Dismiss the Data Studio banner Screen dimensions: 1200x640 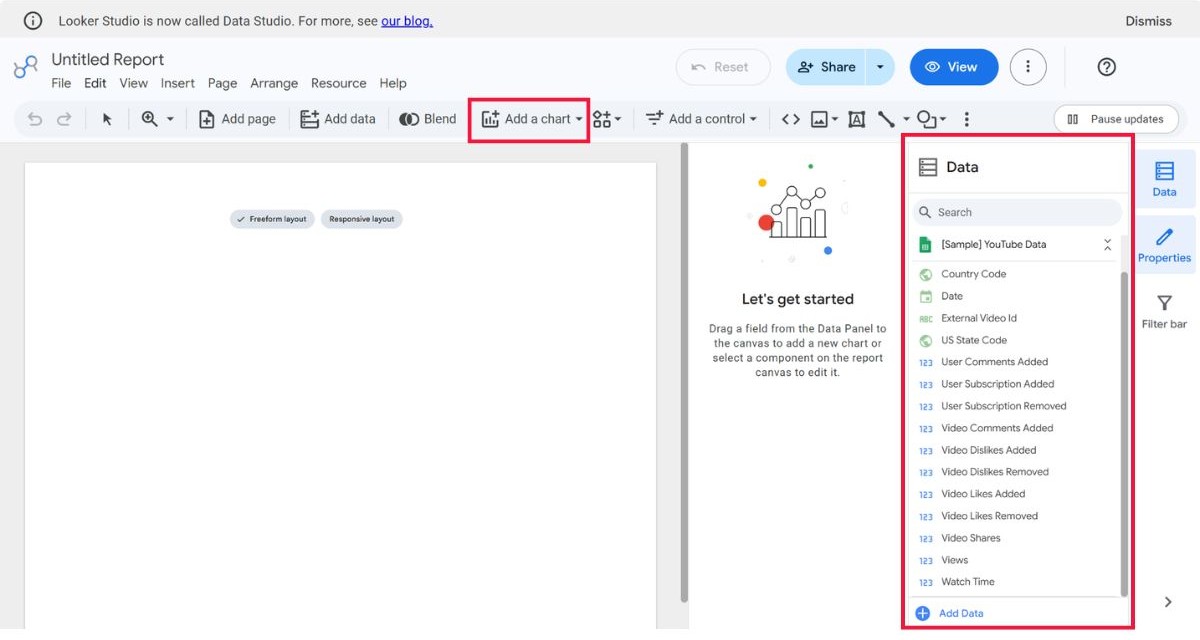(1148, 21)
